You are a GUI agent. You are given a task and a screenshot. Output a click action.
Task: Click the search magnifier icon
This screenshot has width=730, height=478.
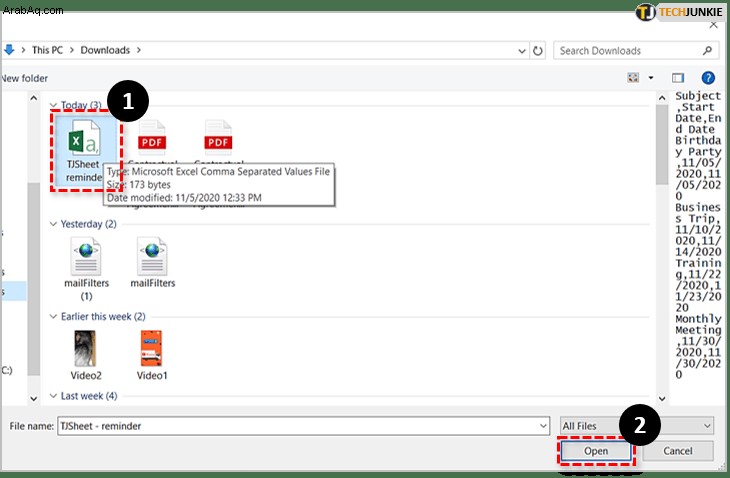(707, 51)
